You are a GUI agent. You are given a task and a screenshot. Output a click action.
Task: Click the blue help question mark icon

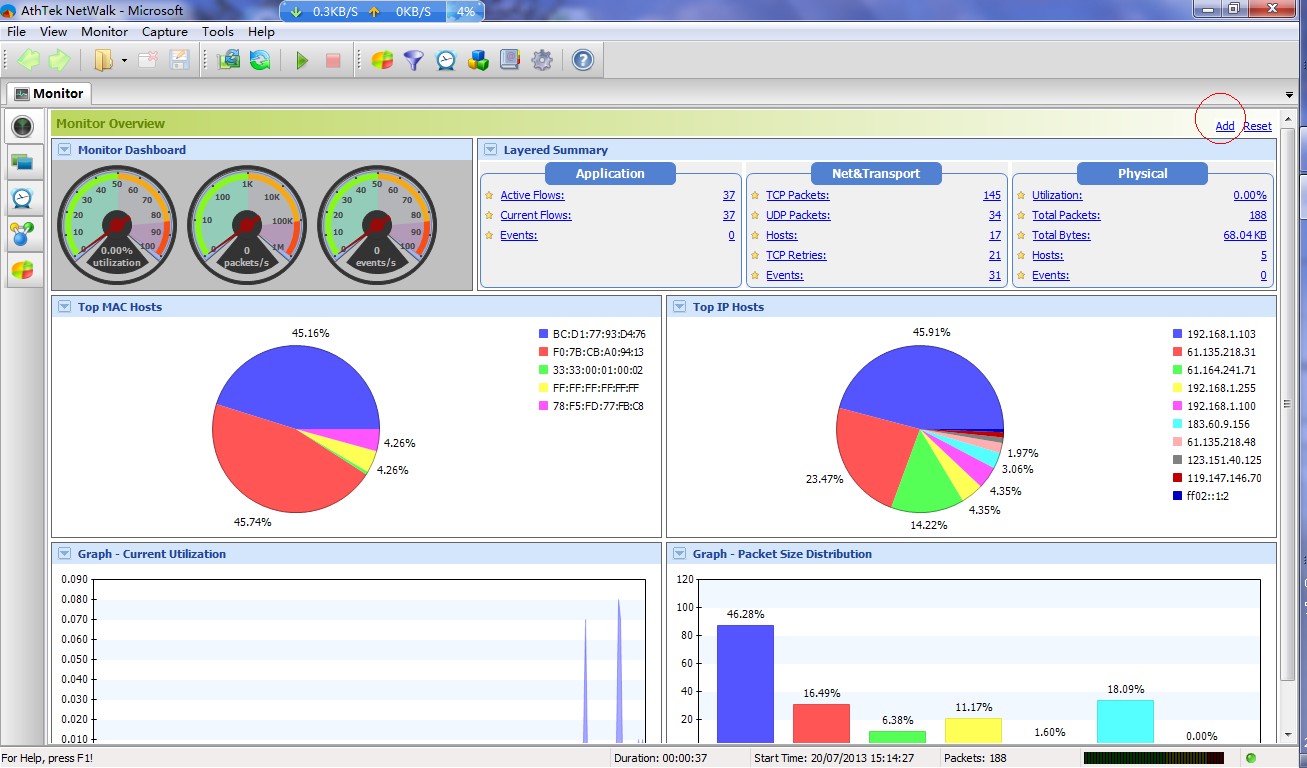(583, 60)
